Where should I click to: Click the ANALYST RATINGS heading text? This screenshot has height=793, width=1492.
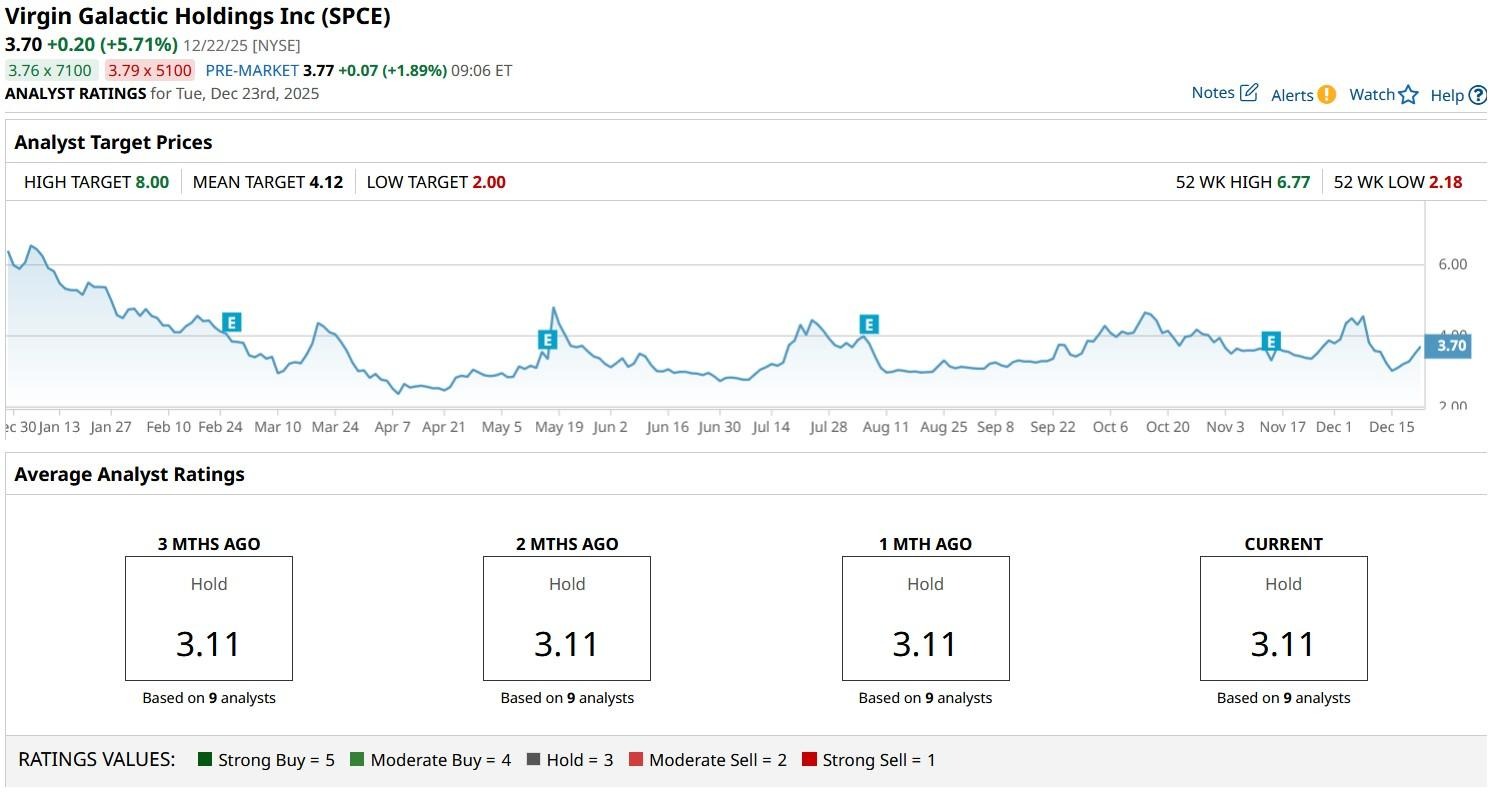[x=75, y=94]
